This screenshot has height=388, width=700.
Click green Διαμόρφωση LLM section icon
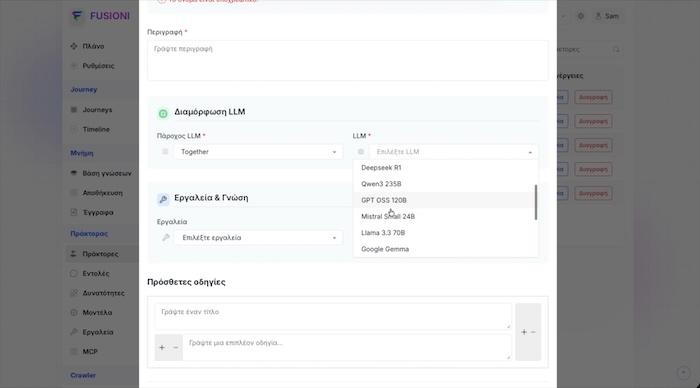163,113
